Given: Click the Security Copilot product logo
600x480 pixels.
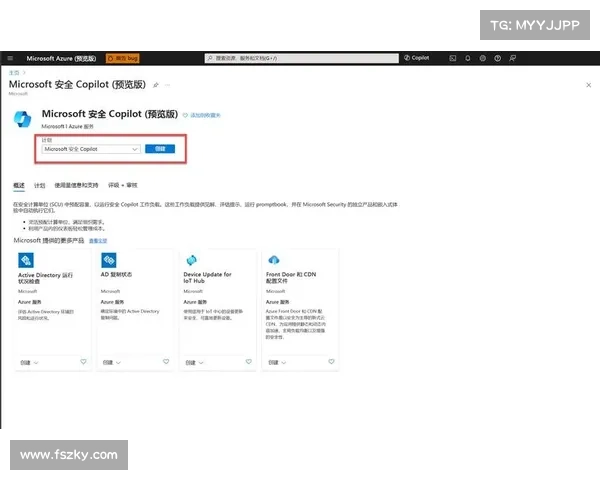Looking at the screenshot, I should (23, 119).
